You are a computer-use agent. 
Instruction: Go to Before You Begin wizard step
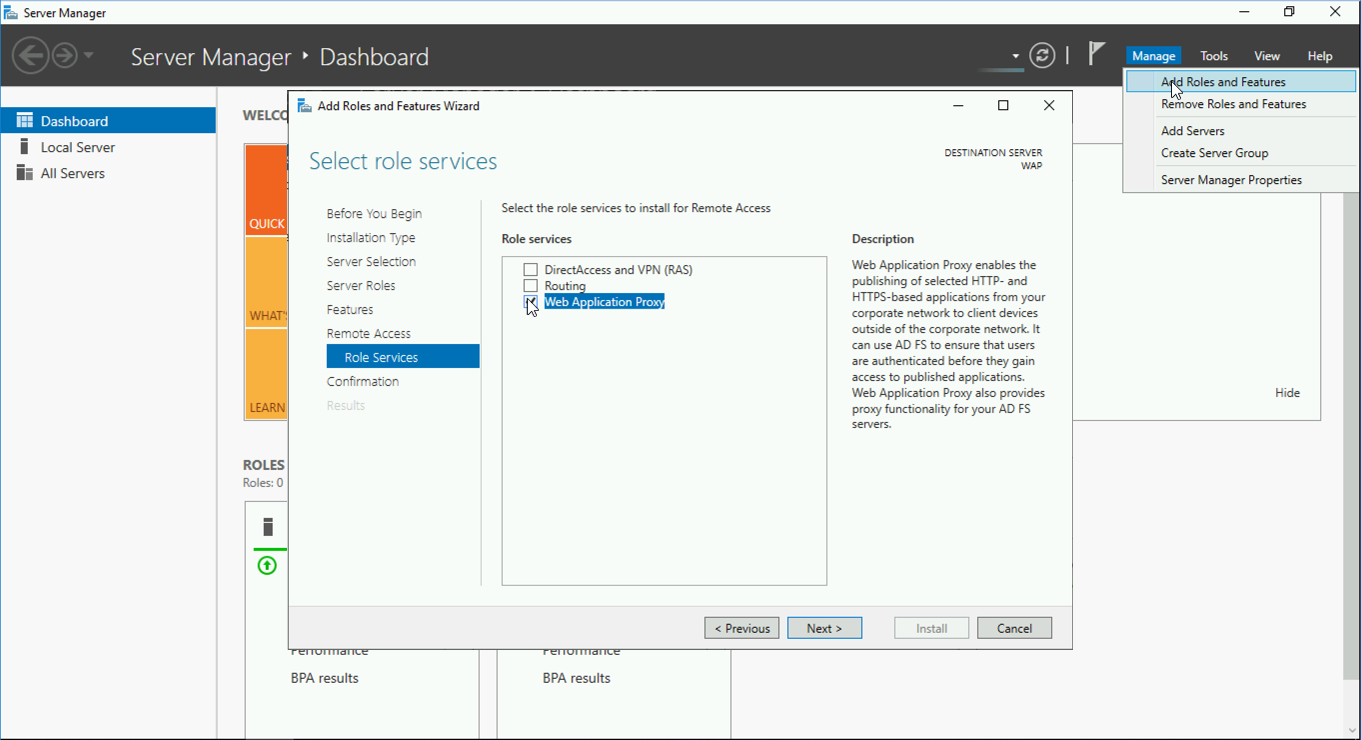[374, 214]
